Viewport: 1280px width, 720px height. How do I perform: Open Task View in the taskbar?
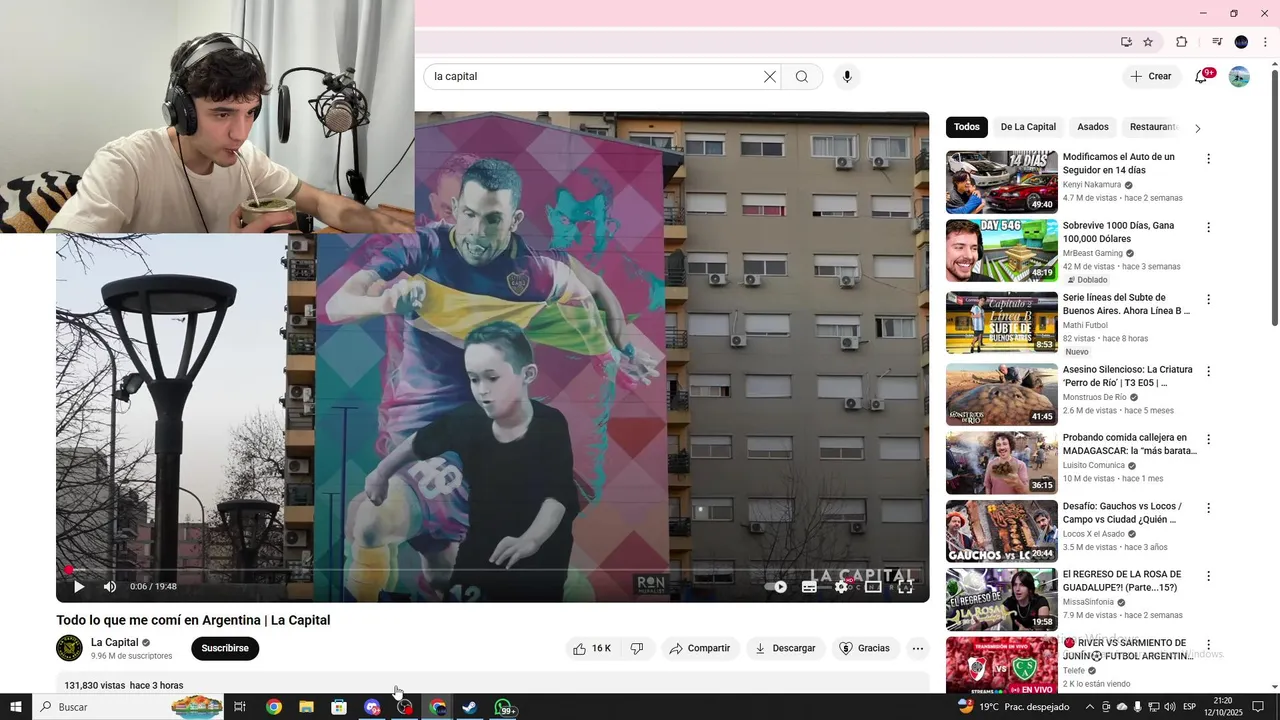(x=240, y=707)
